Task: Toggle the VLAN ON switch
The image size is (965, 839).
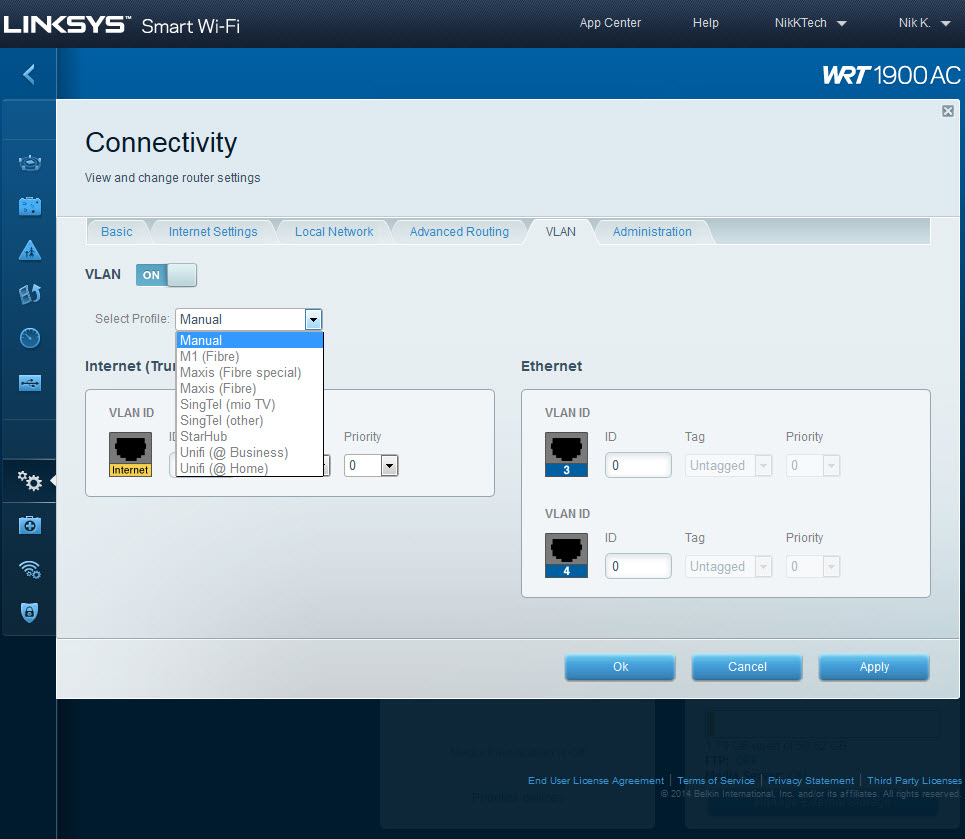Action: coord(166,275)
